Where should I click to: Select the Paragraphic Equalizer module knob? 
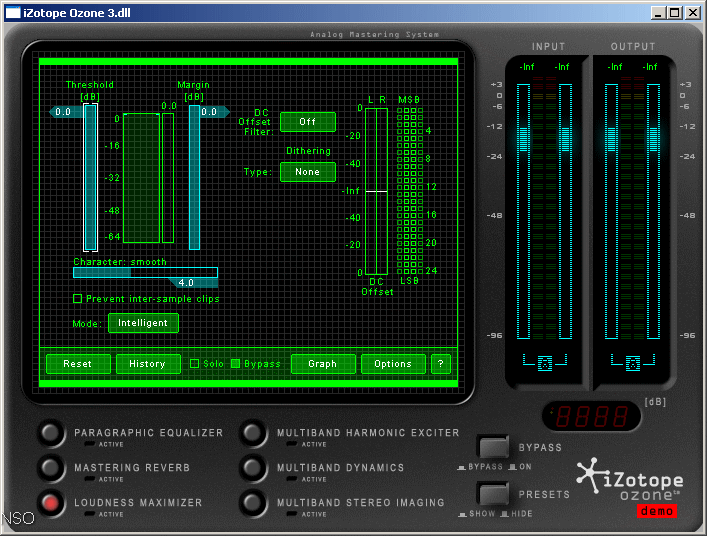coord(51,433)
